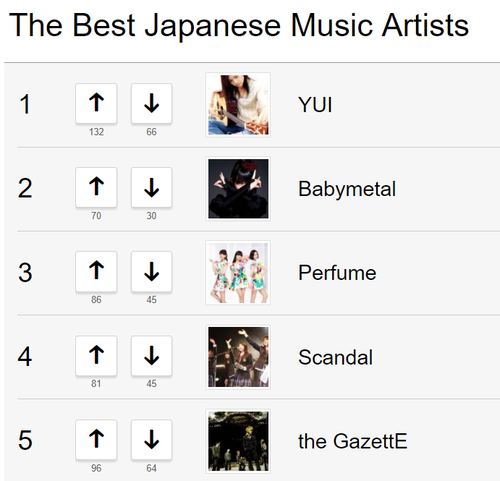
Task: Open the GazettE thumbnail image
Action: point(238,441)
